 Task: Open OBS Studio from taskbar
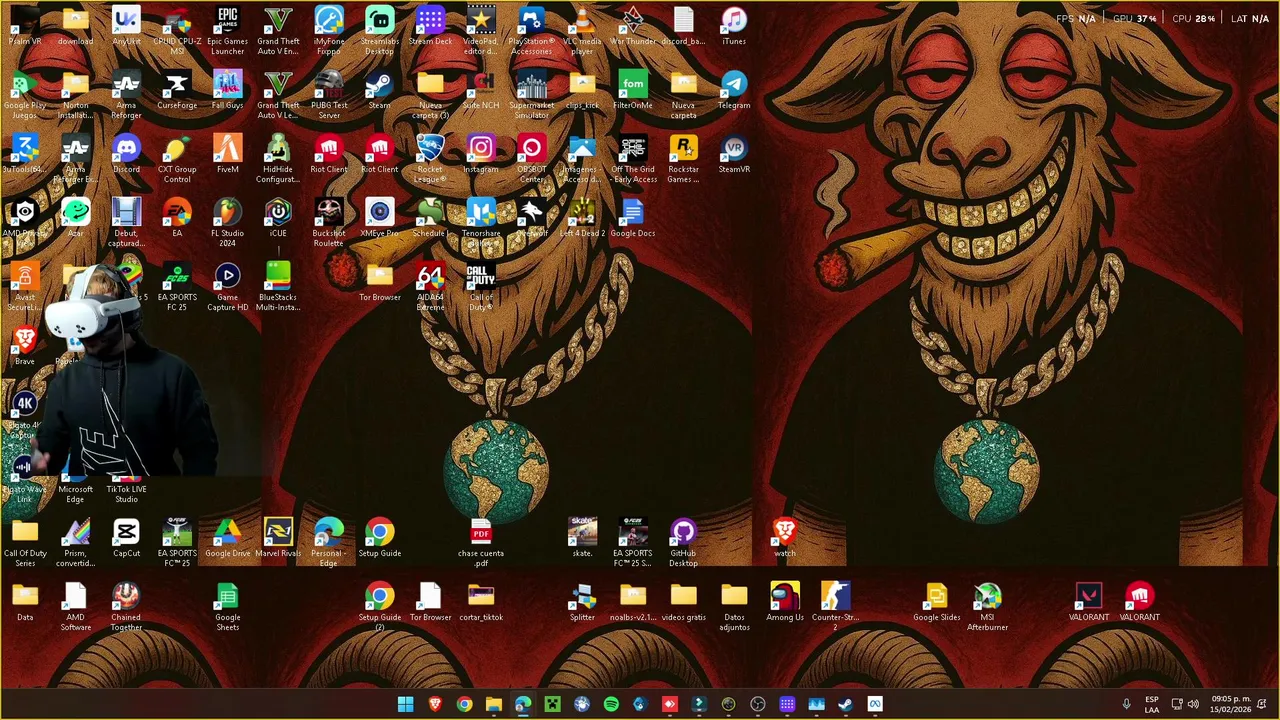click(758, 704)
